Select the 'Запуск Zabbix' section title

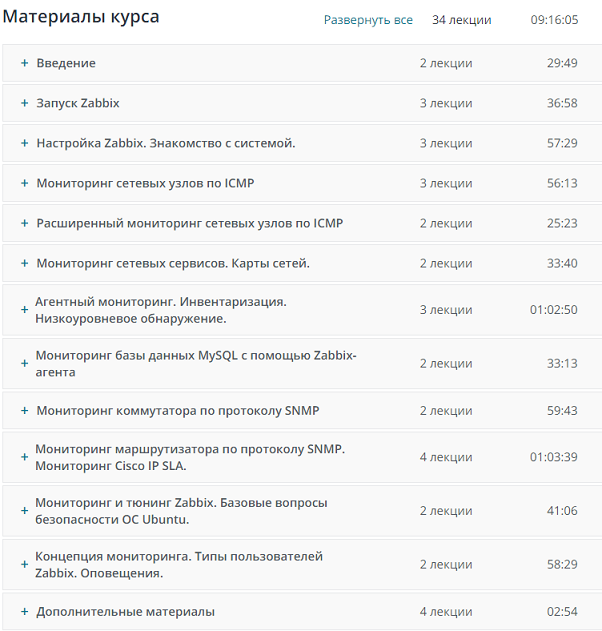78,103
